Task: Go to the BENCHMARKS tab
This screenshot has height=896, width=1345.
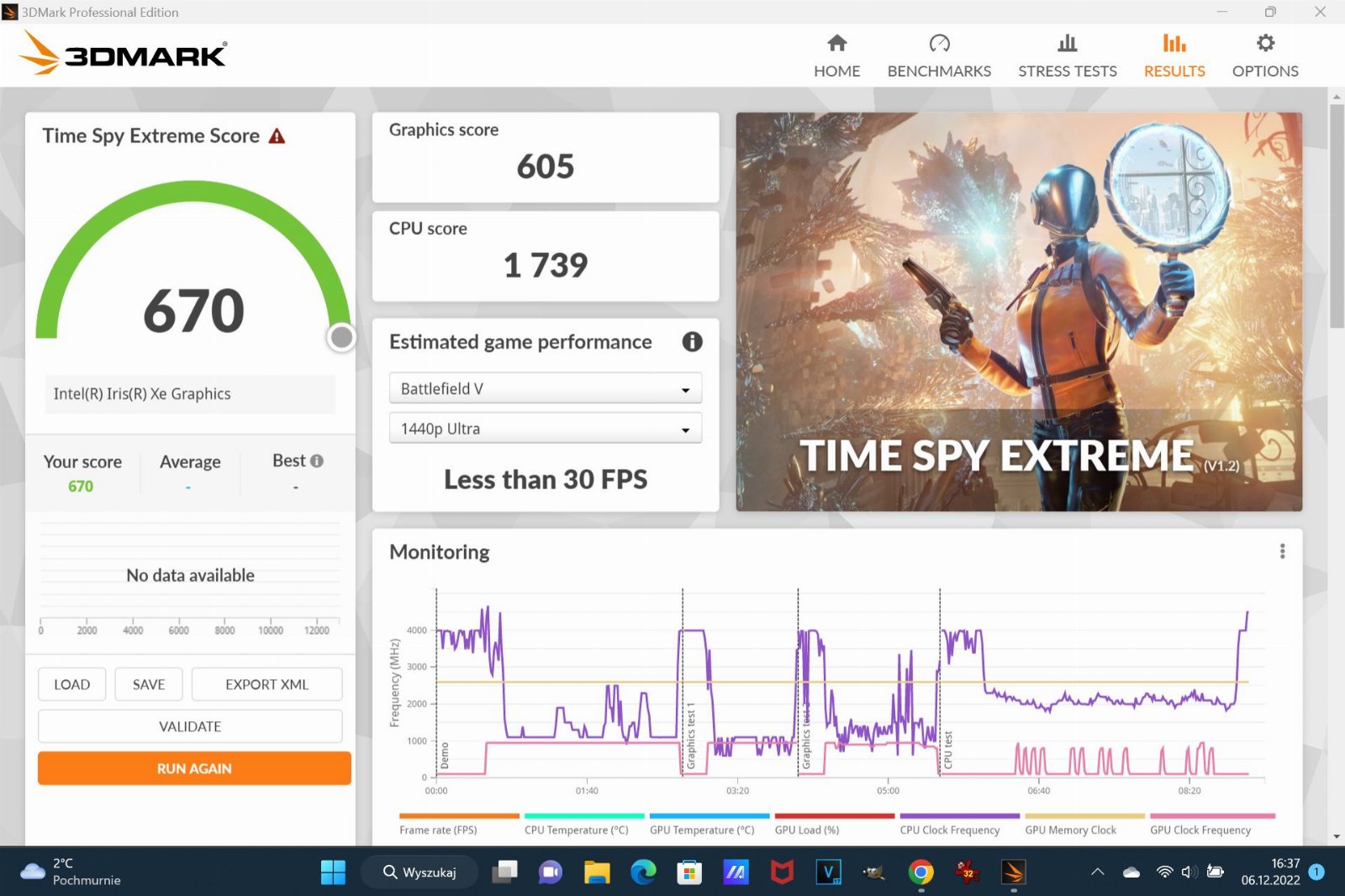Action: point(939,56)
